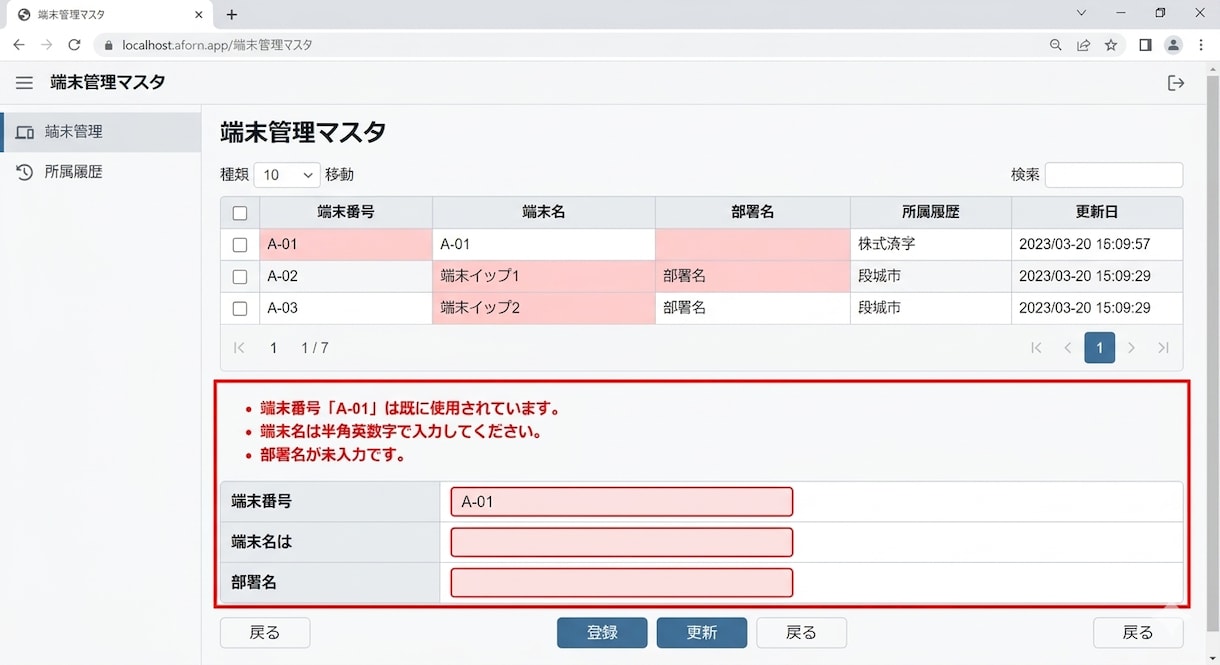Click the 戻る button at bottom right

pyautogui.click(x=1138, y=633)
